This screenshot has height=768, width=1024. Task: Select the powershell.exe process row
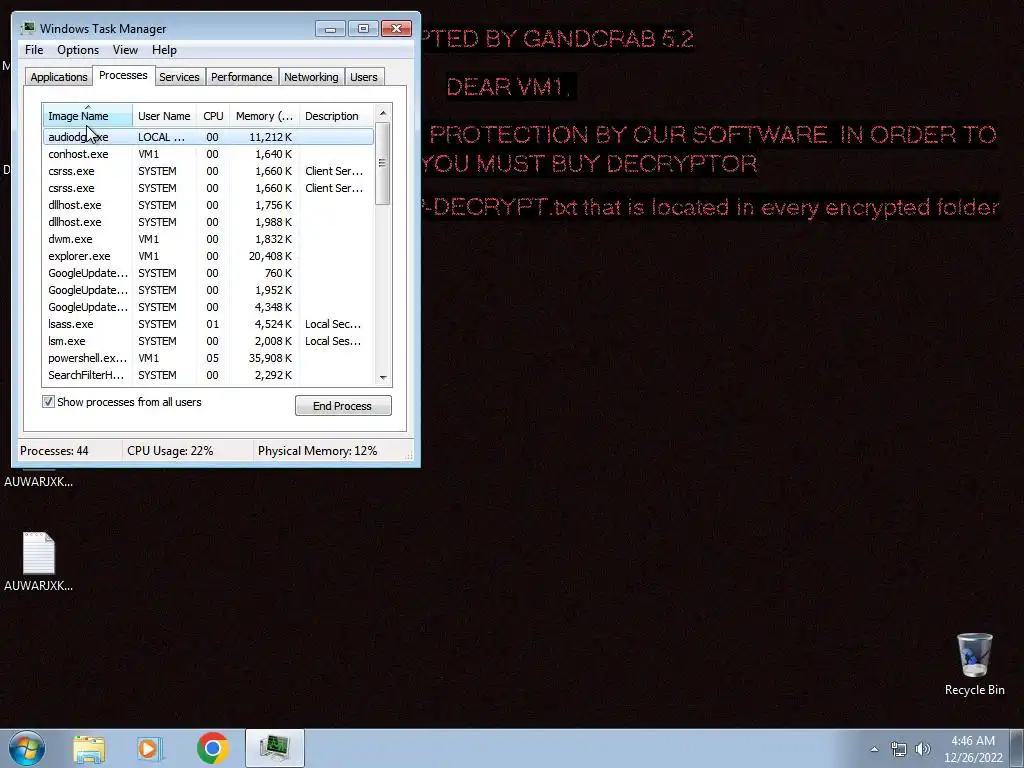(208, 358)
